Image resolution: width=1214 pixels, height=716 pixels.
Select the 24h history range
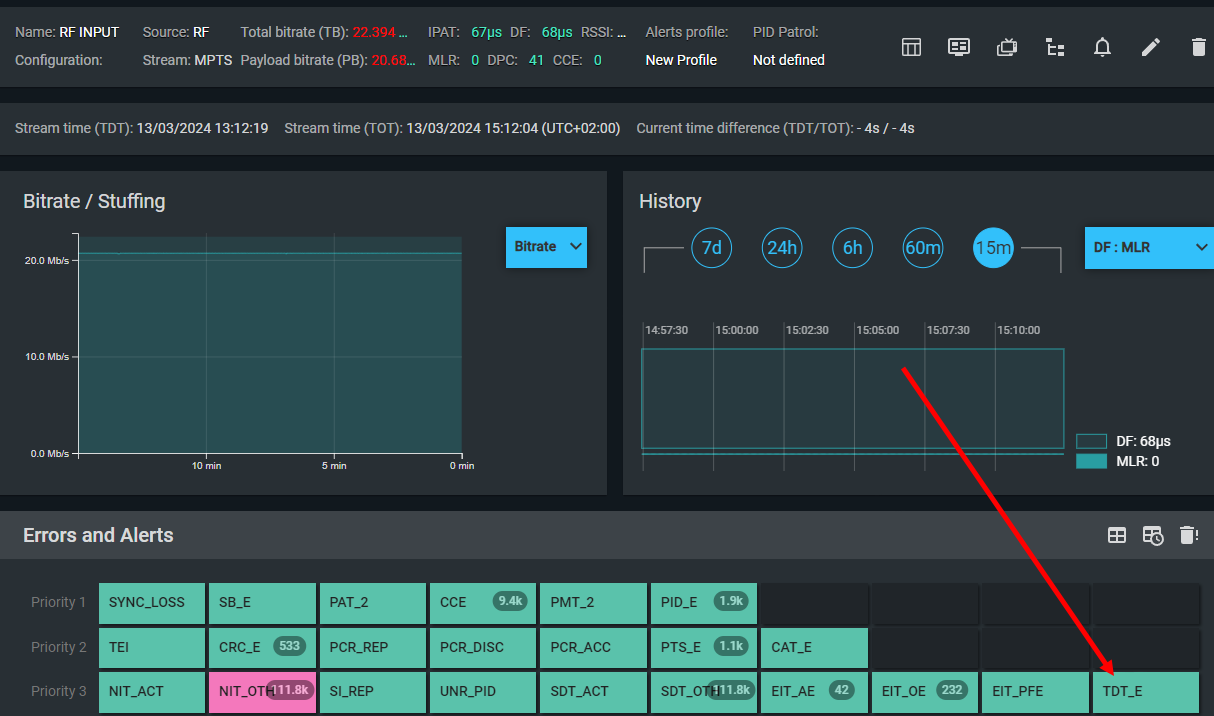782,248
